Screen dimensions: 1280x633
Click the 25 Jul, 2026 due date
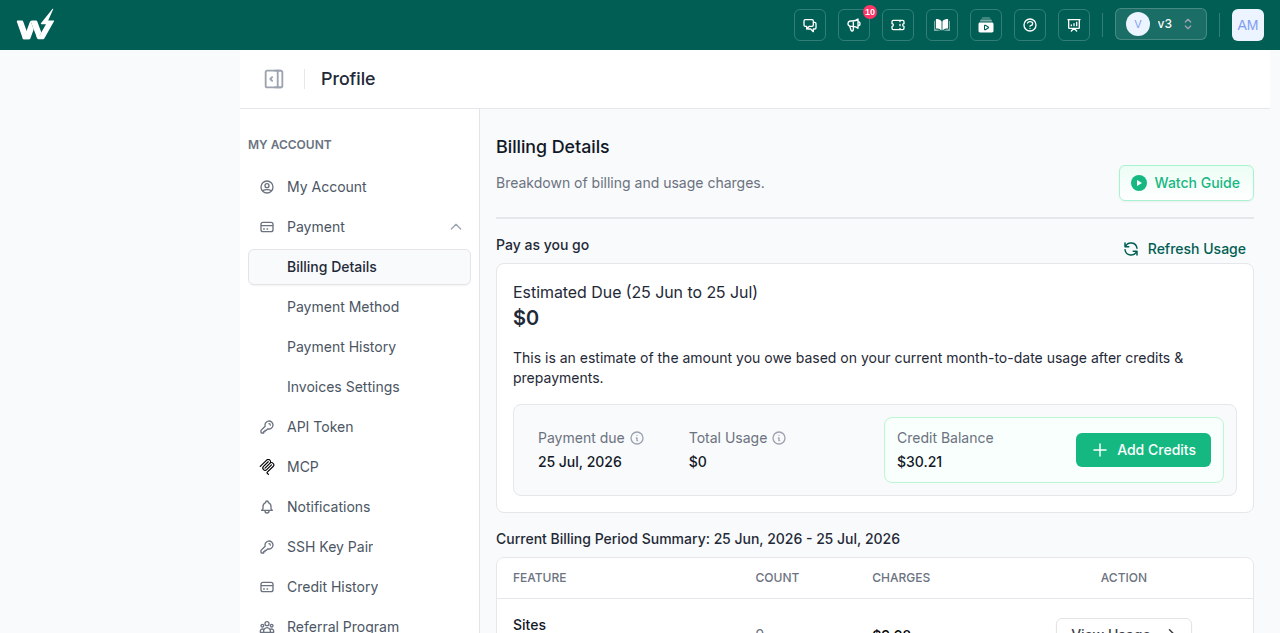(580, 462)
